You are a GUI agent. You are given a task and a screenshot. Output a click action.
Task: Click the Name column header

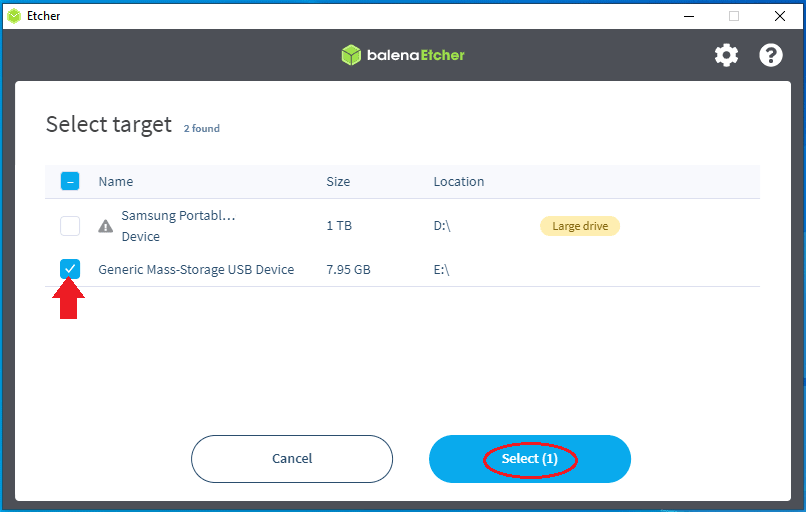tap(115, 182)
